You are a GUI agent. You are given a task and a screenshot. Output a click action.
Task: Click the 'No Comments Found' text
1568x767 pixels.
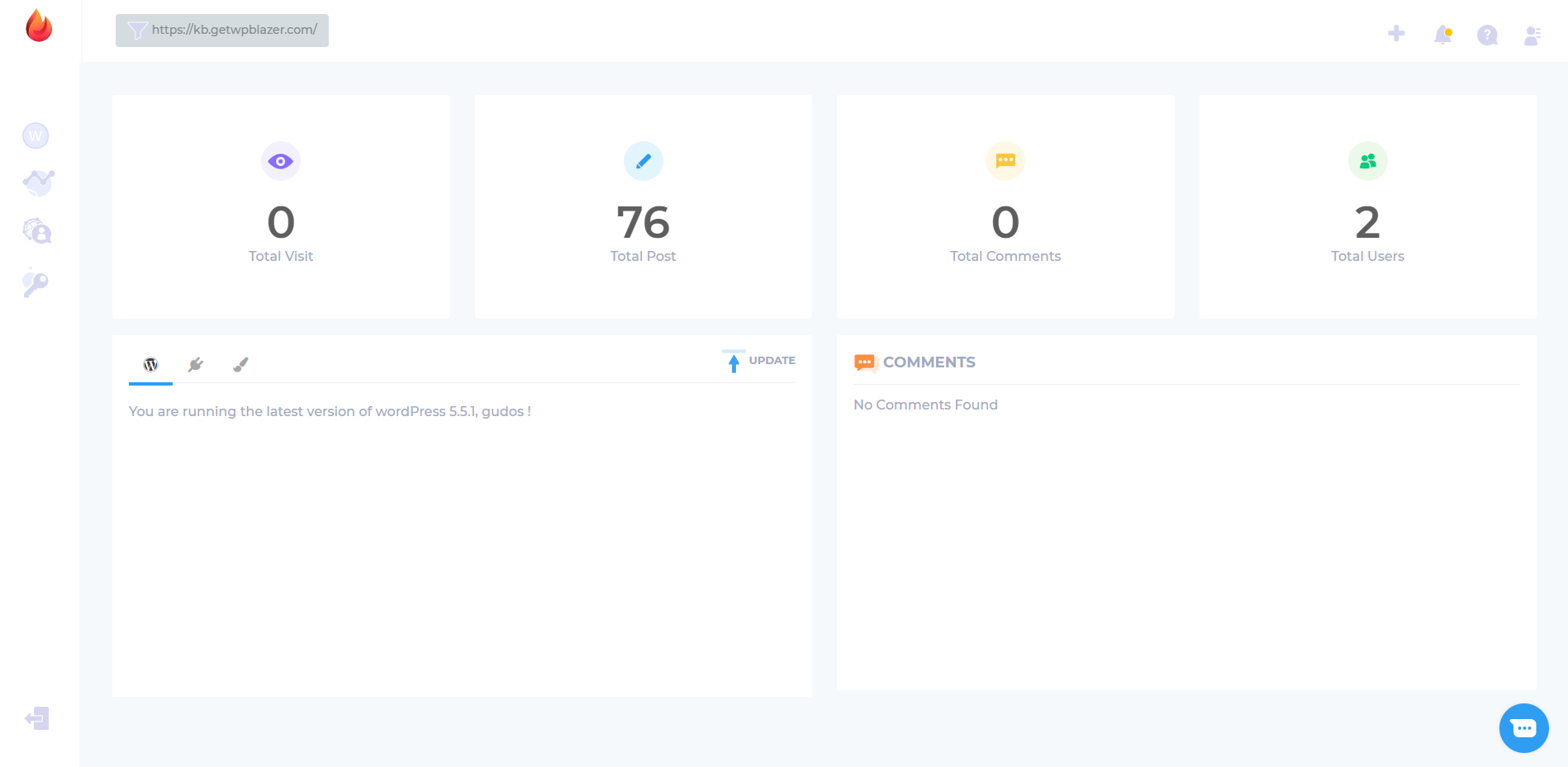click(925, 405)
